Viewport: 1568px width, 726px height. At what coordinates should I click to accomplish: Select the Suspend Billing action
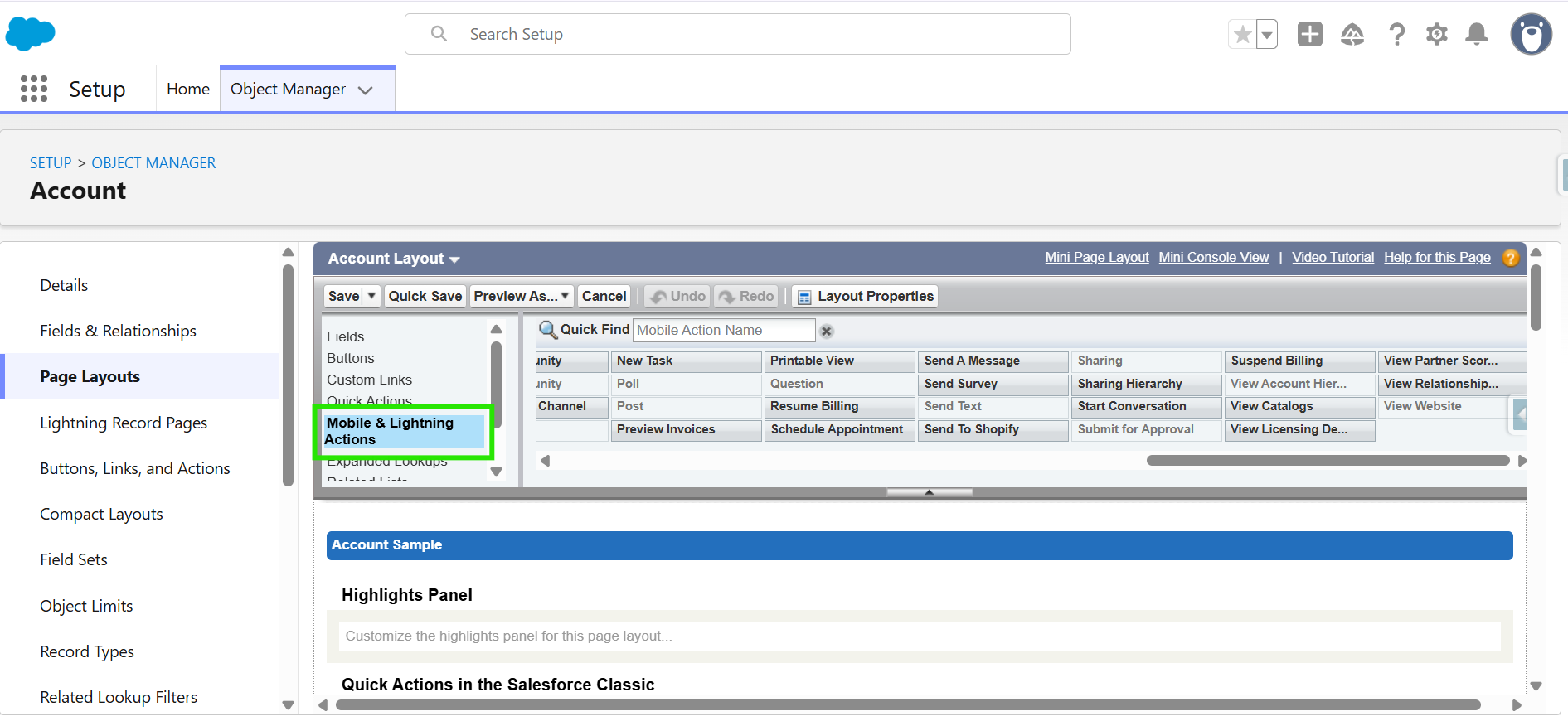point(1299,361)
